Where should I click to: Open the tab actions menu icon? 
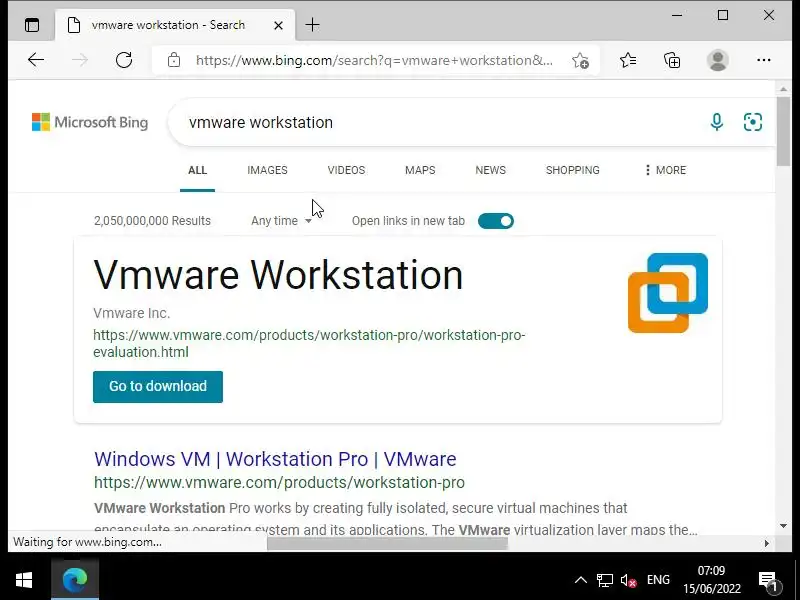[32, 25]
